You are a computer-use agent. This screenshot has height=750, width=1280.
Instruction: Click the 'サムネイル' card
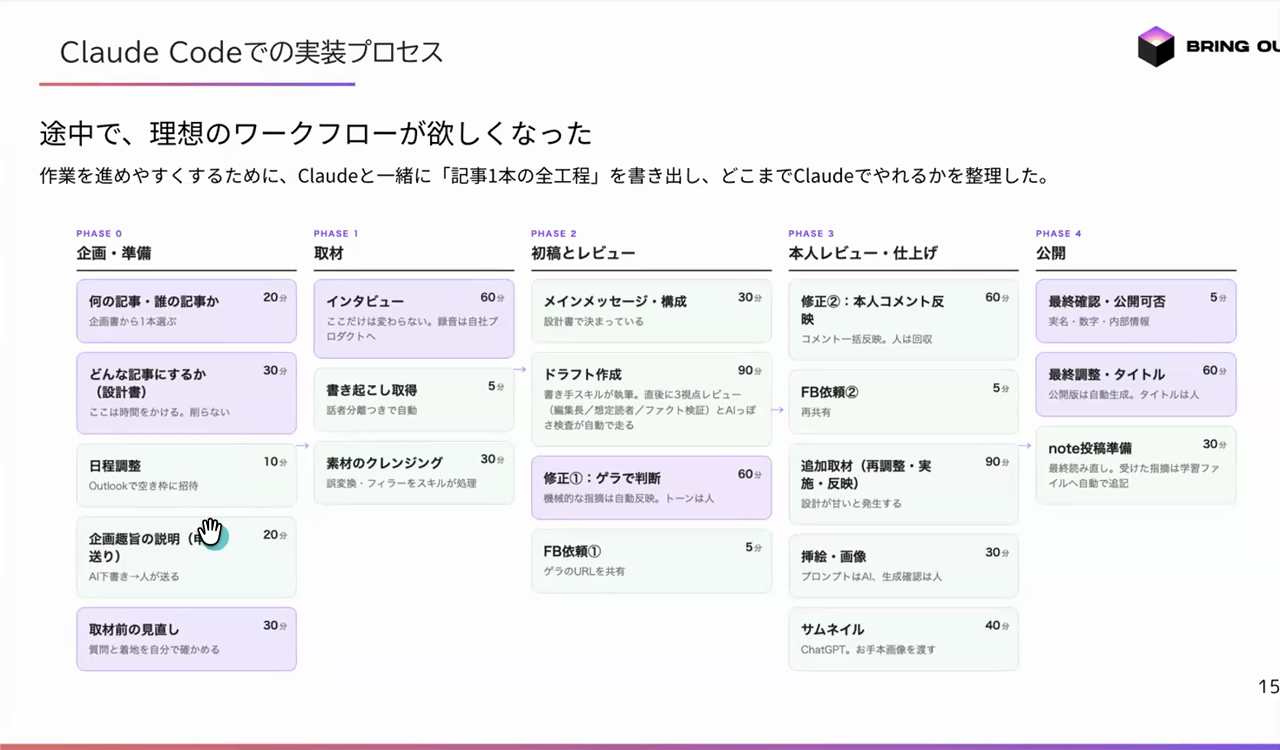(x=903, y=639)
